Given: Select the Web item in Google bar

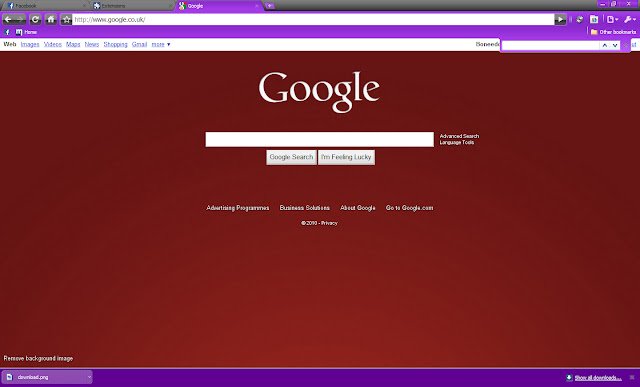Looking at the screenshot, I should pyautogui.click(x=10, y=44).
